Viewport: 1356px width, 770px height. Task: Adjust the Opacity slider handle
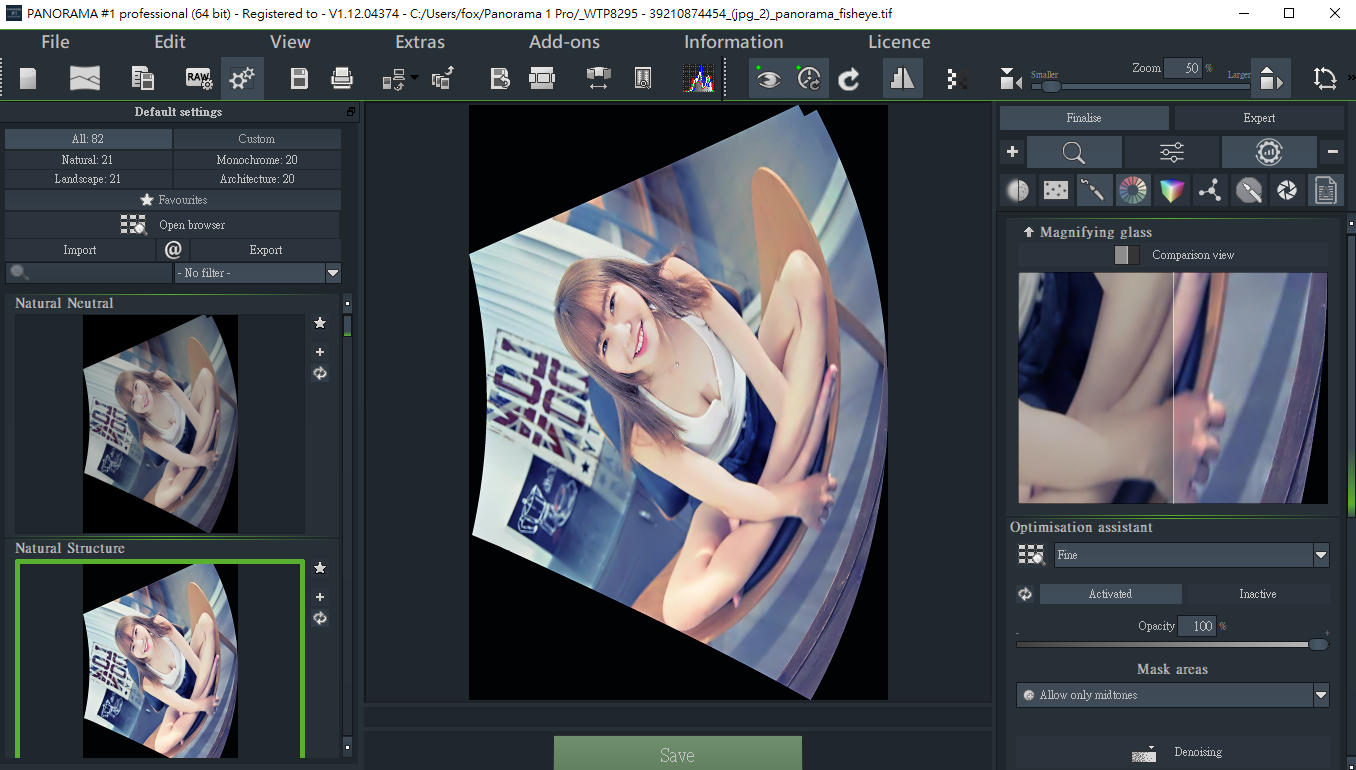(1318, 645)
